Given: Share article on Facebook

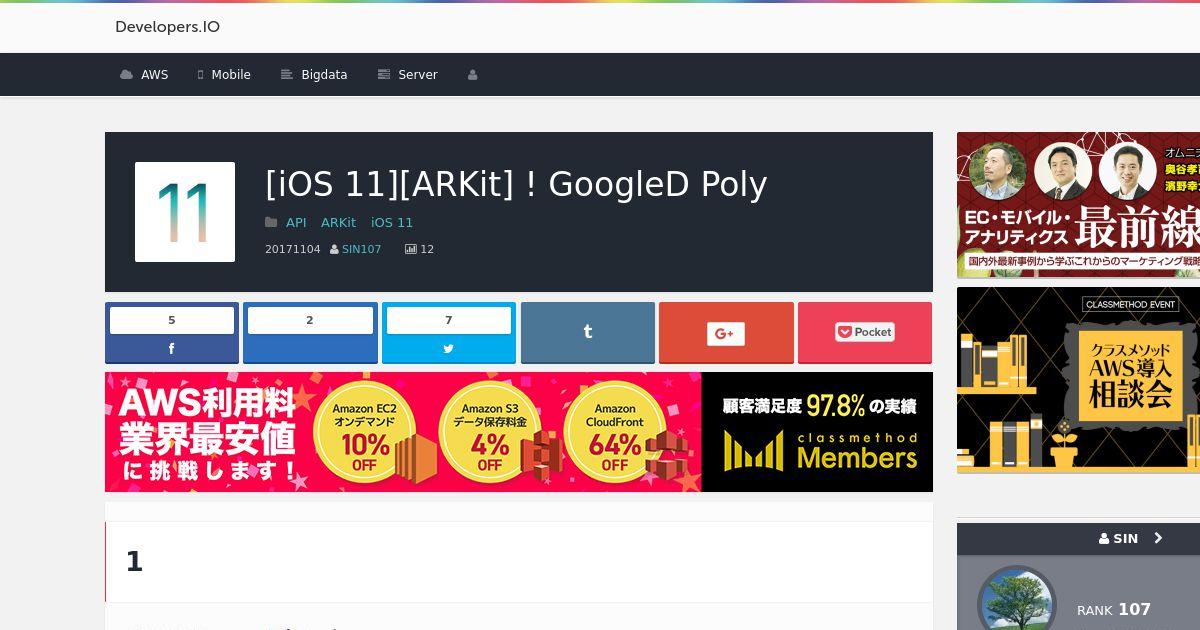Looking at the screenshot, I should tap(172, 332).
